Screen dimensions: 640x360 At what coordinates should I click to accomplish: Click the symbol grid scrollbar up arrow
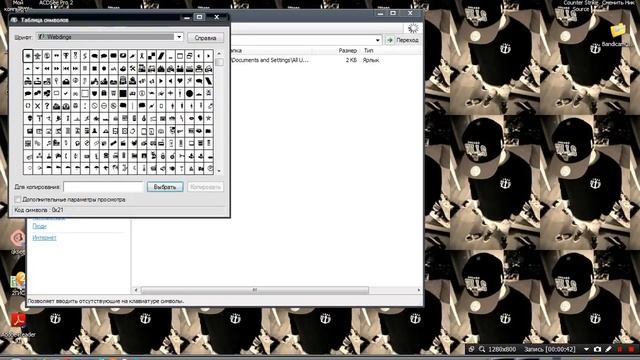[x=219, y=53]
